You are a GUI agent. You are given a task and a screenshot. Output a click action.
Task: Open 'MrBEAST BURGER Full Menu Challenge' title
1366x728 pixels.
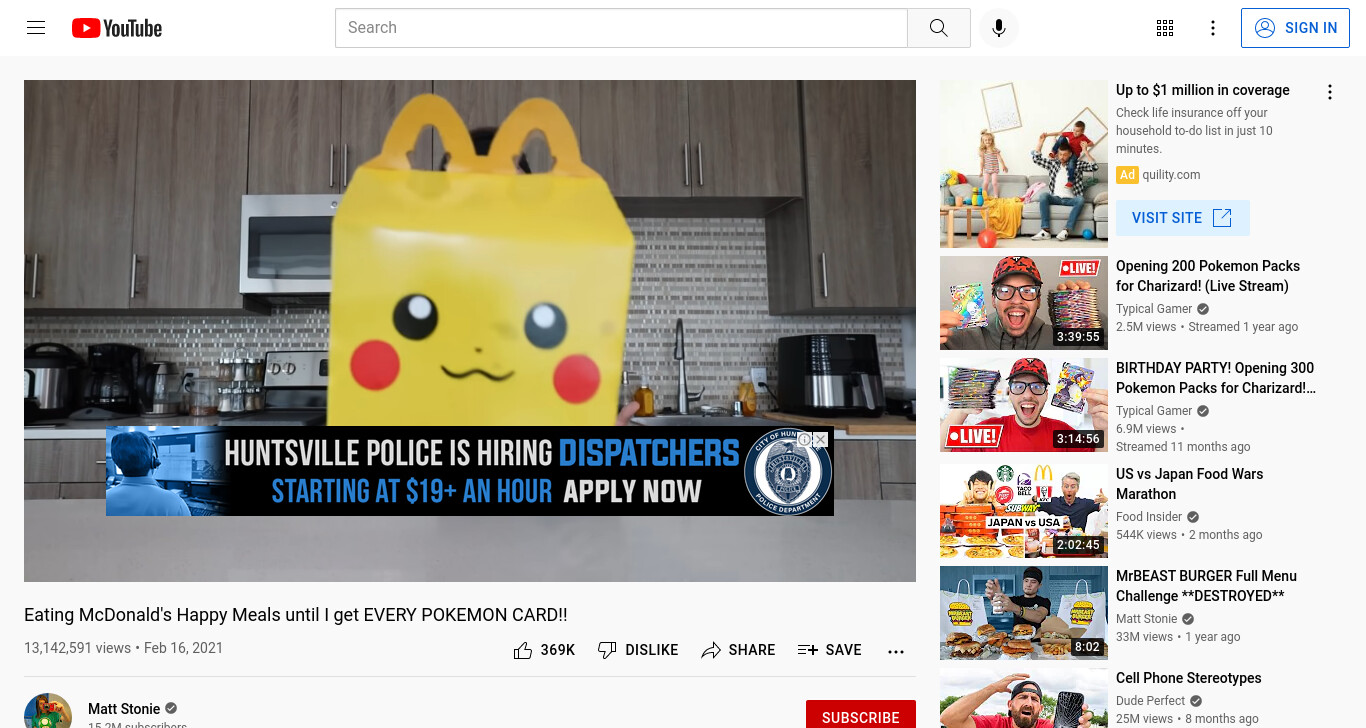(x=1207, y=586)
